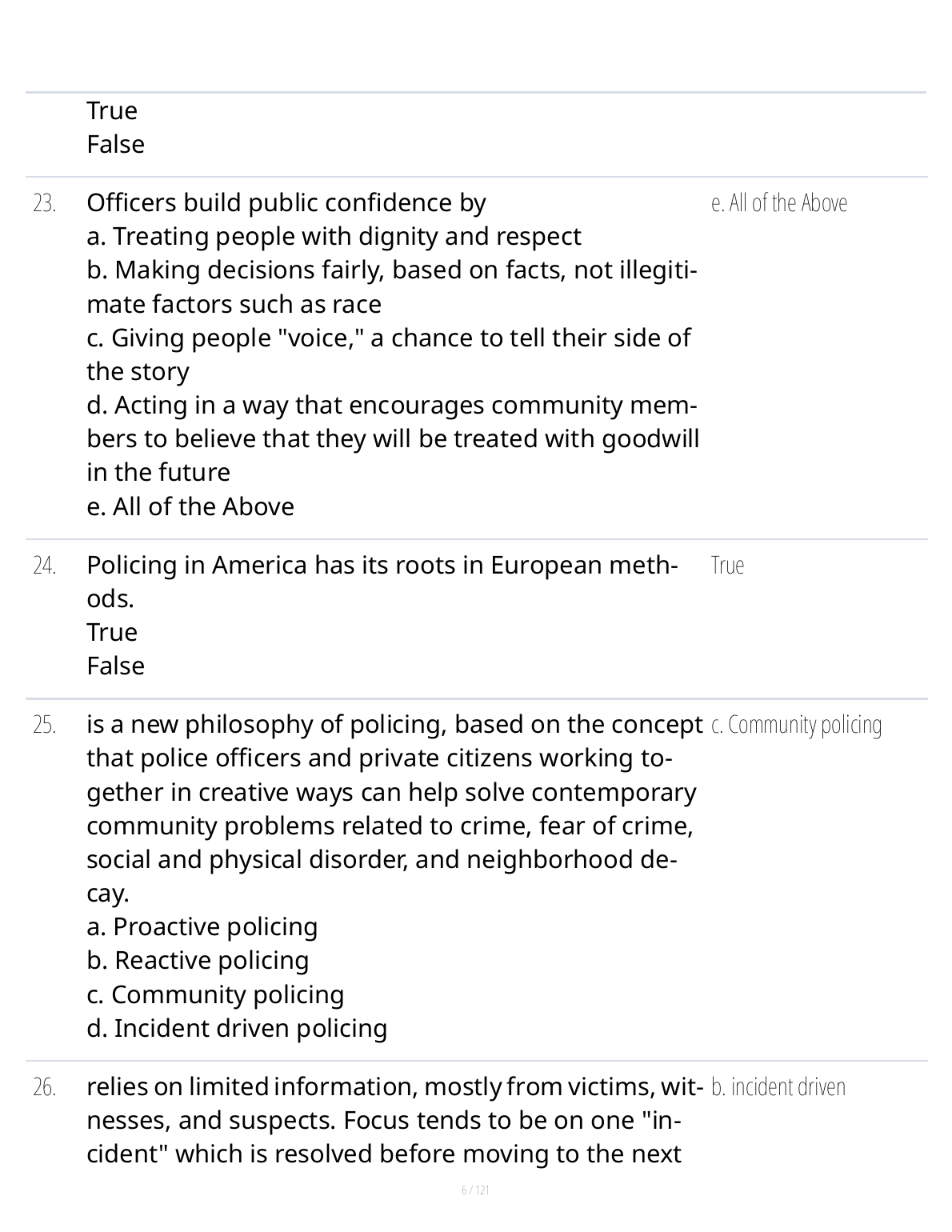
Task: Click 'Policing in America has its roots' question text
Action: coord(382,566)
